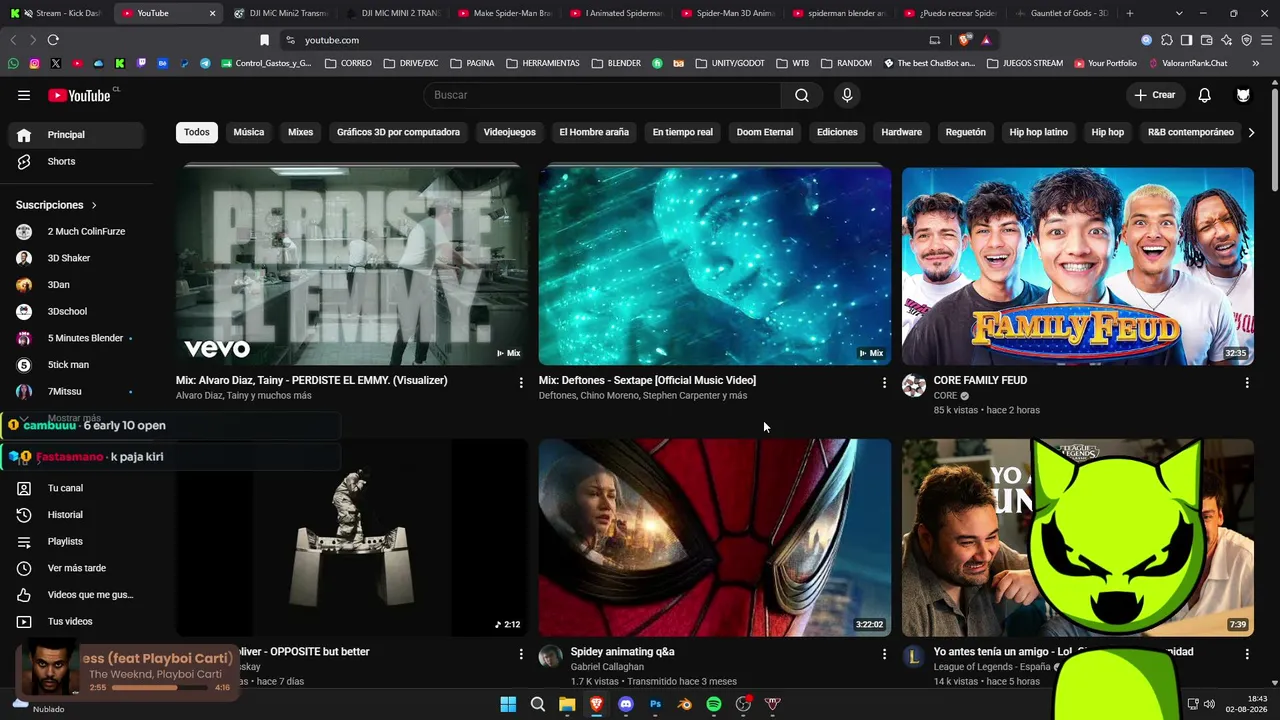Open the HERRAMIENTAS bookmarks folder
Image resolution: width=1280 pixels, height=720 pixels.
543,63
